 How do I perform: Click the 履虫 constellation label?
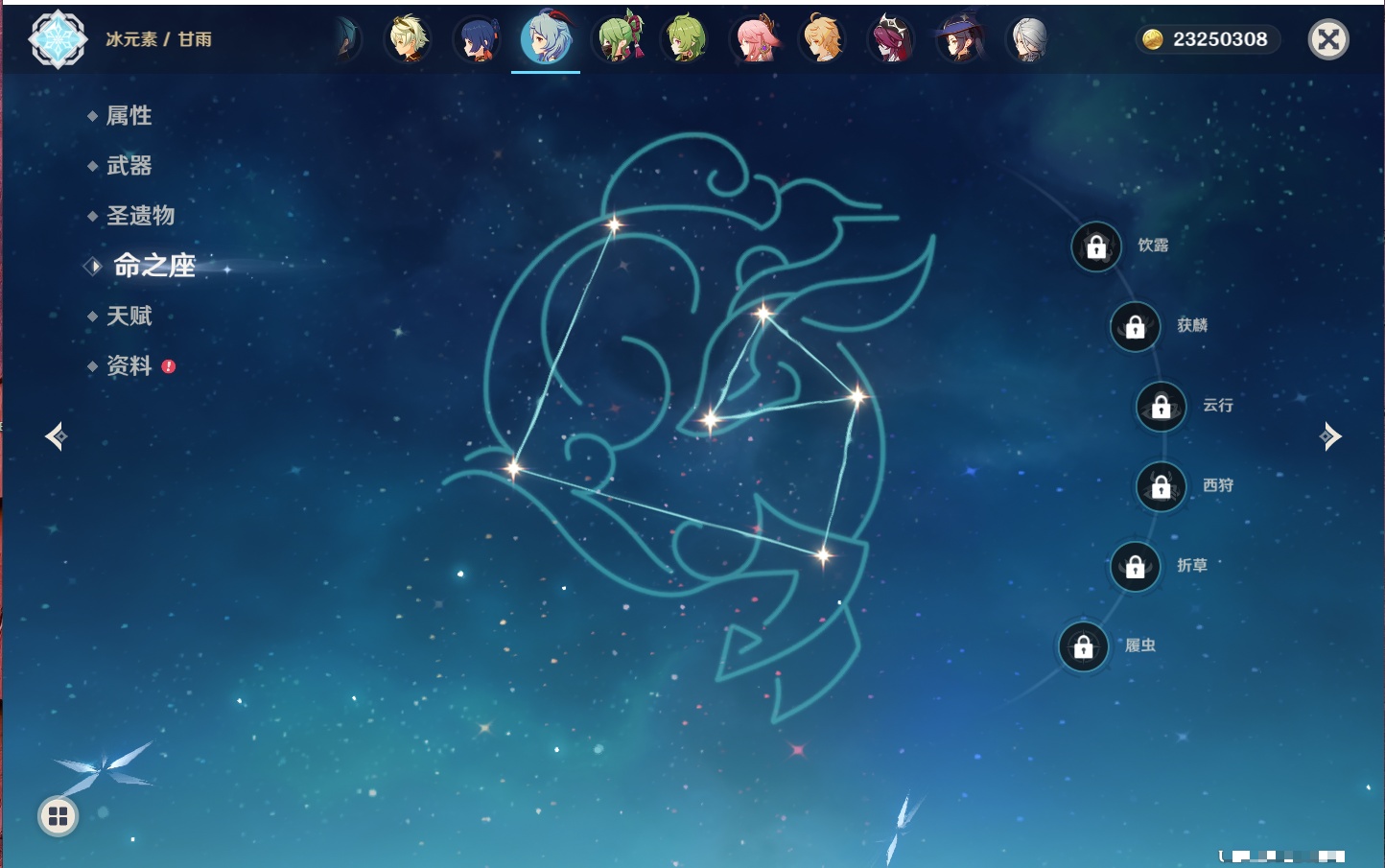pos(1140,645)
